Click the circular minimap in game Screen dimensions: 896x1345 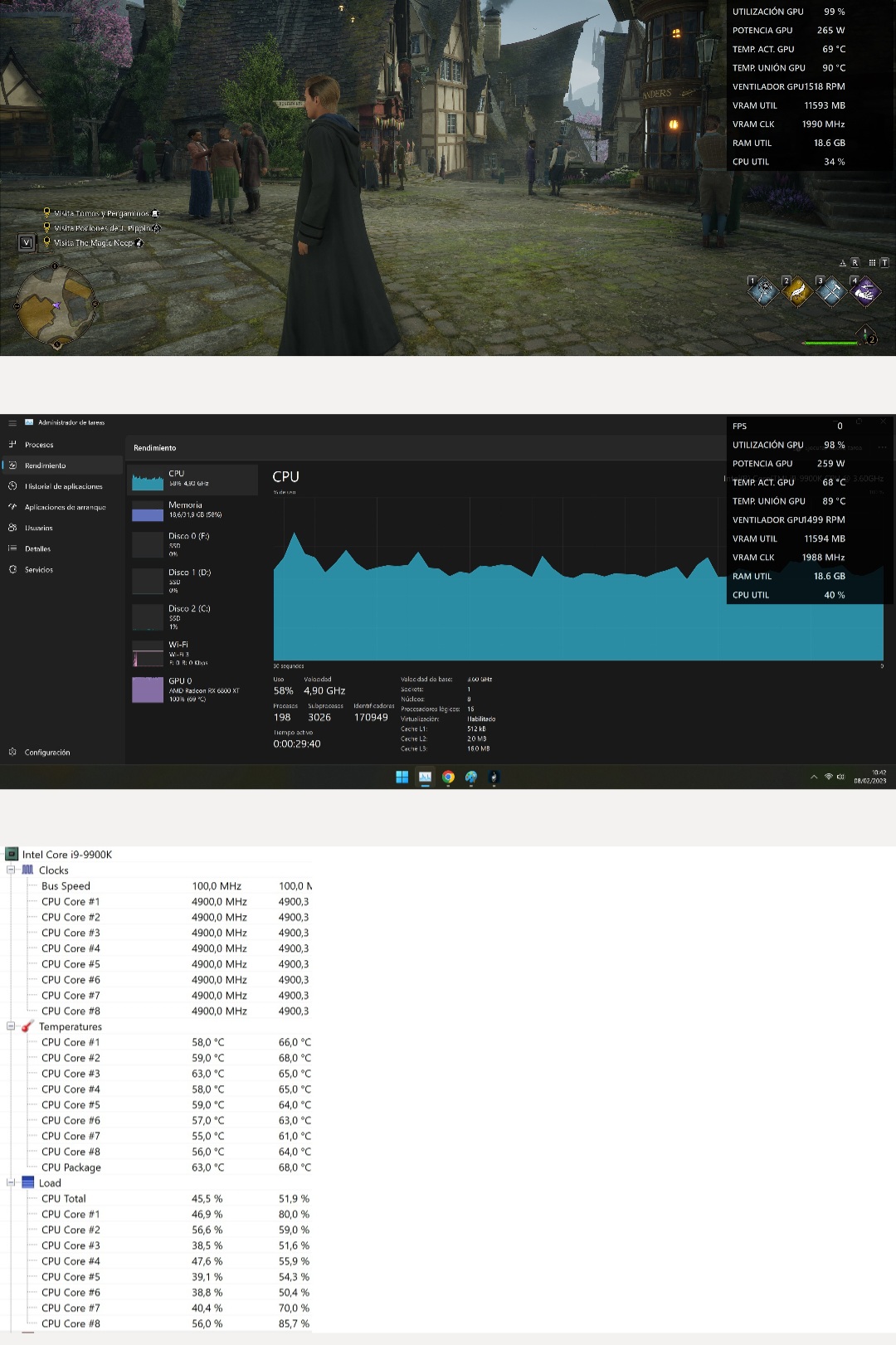coord(56,305)
